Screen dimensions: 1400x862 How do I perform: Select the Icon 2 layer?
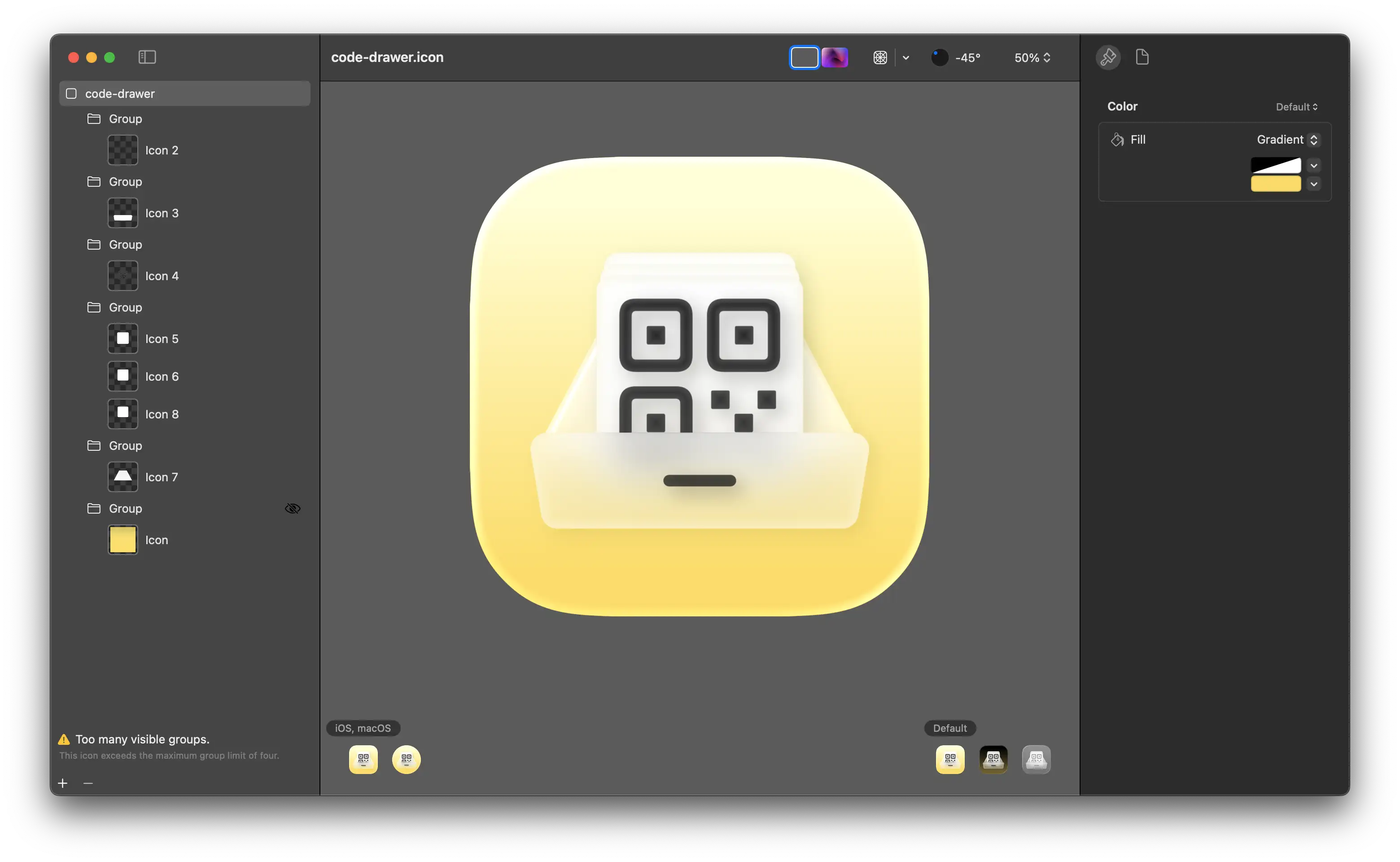(184, 150)
